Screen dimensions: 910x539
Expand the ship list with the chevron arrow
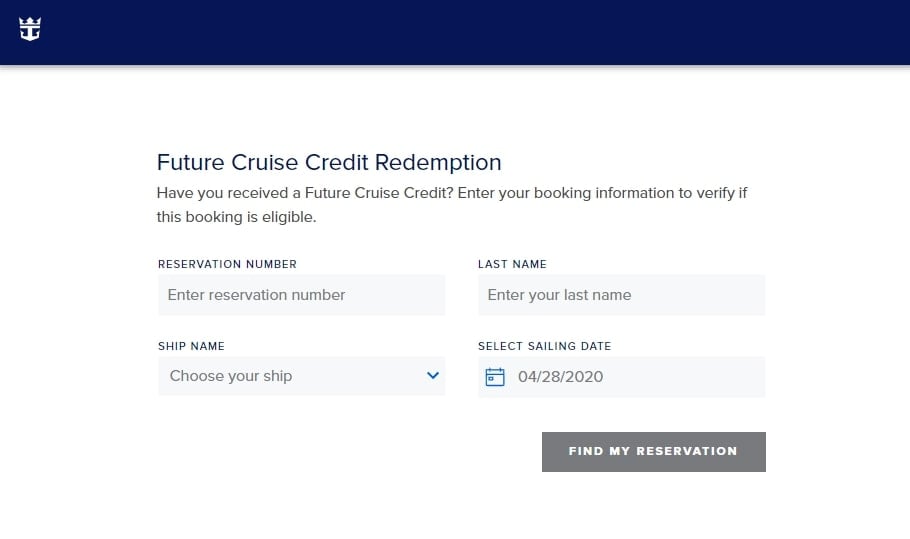432,375
